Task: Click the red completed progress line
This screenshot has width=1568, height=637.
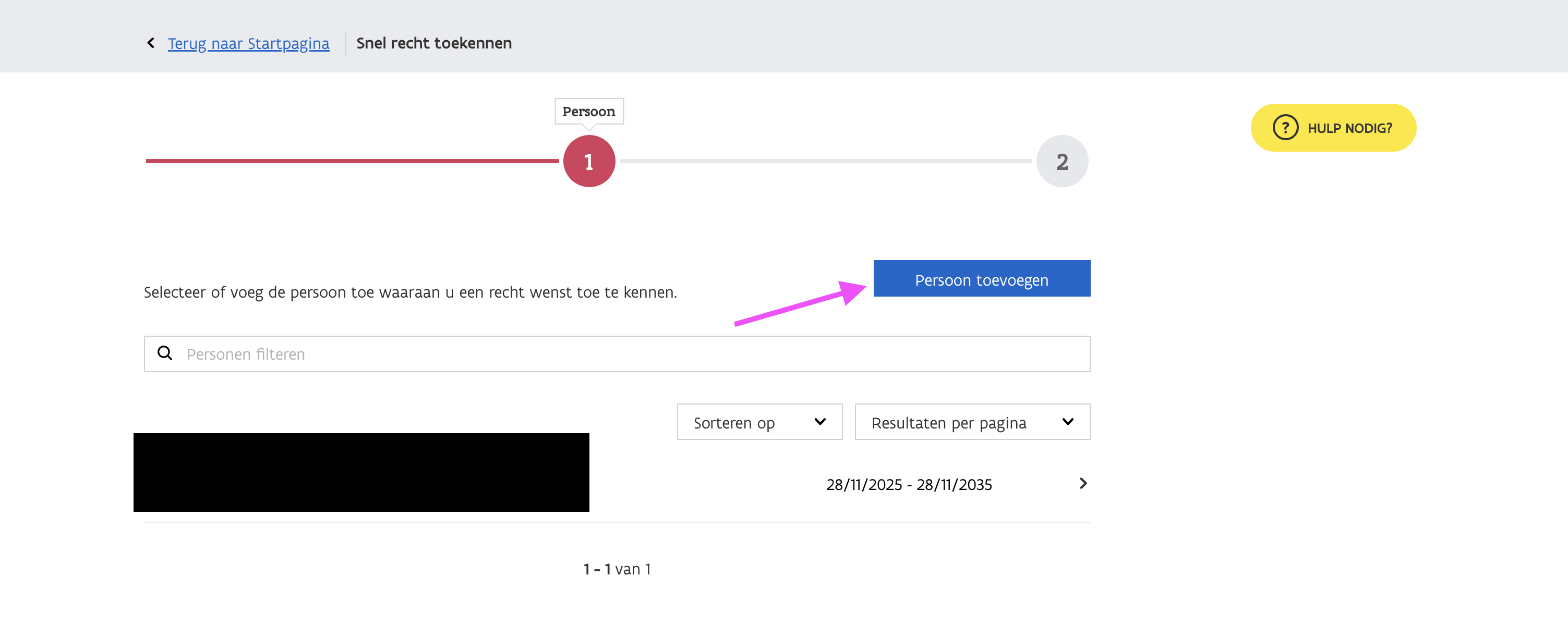Action: pos(352,161)
